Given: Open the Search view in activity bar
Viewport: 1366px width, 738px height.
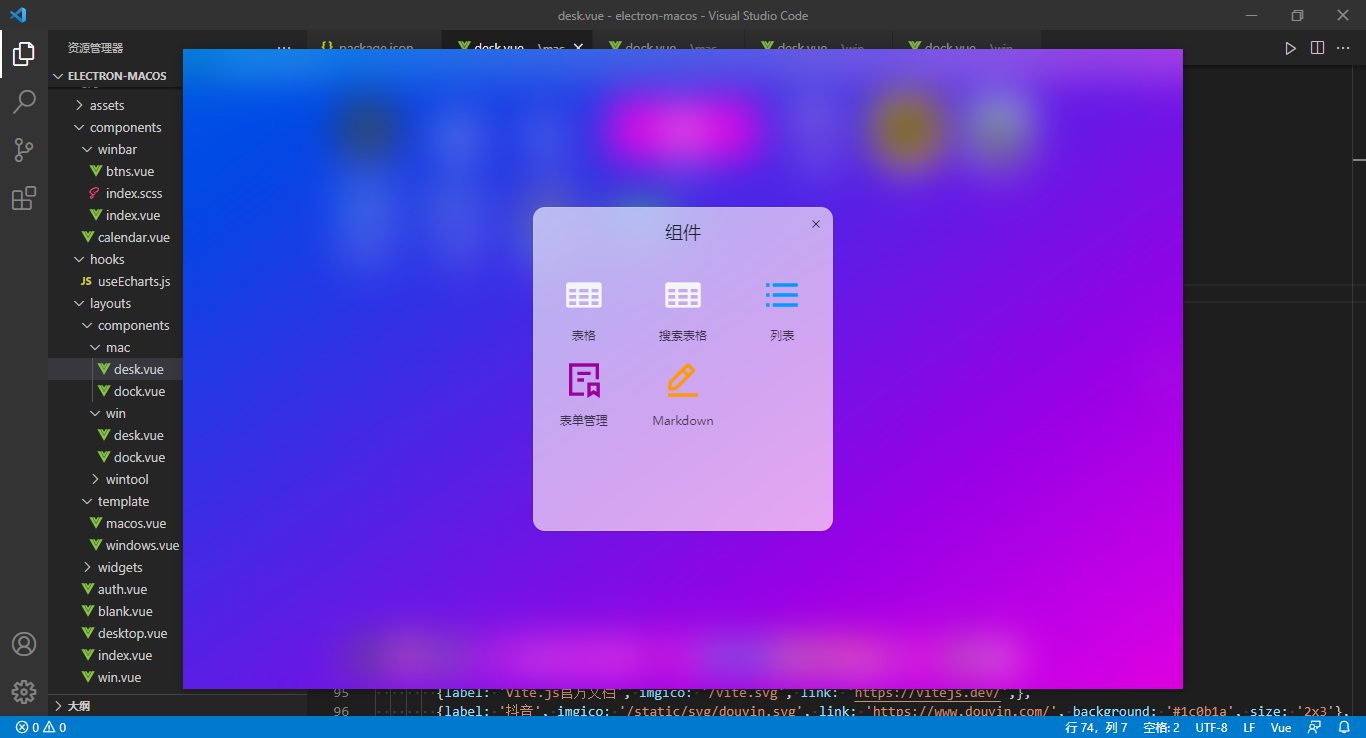Looking at the screenshot, I should coord(24,102).
